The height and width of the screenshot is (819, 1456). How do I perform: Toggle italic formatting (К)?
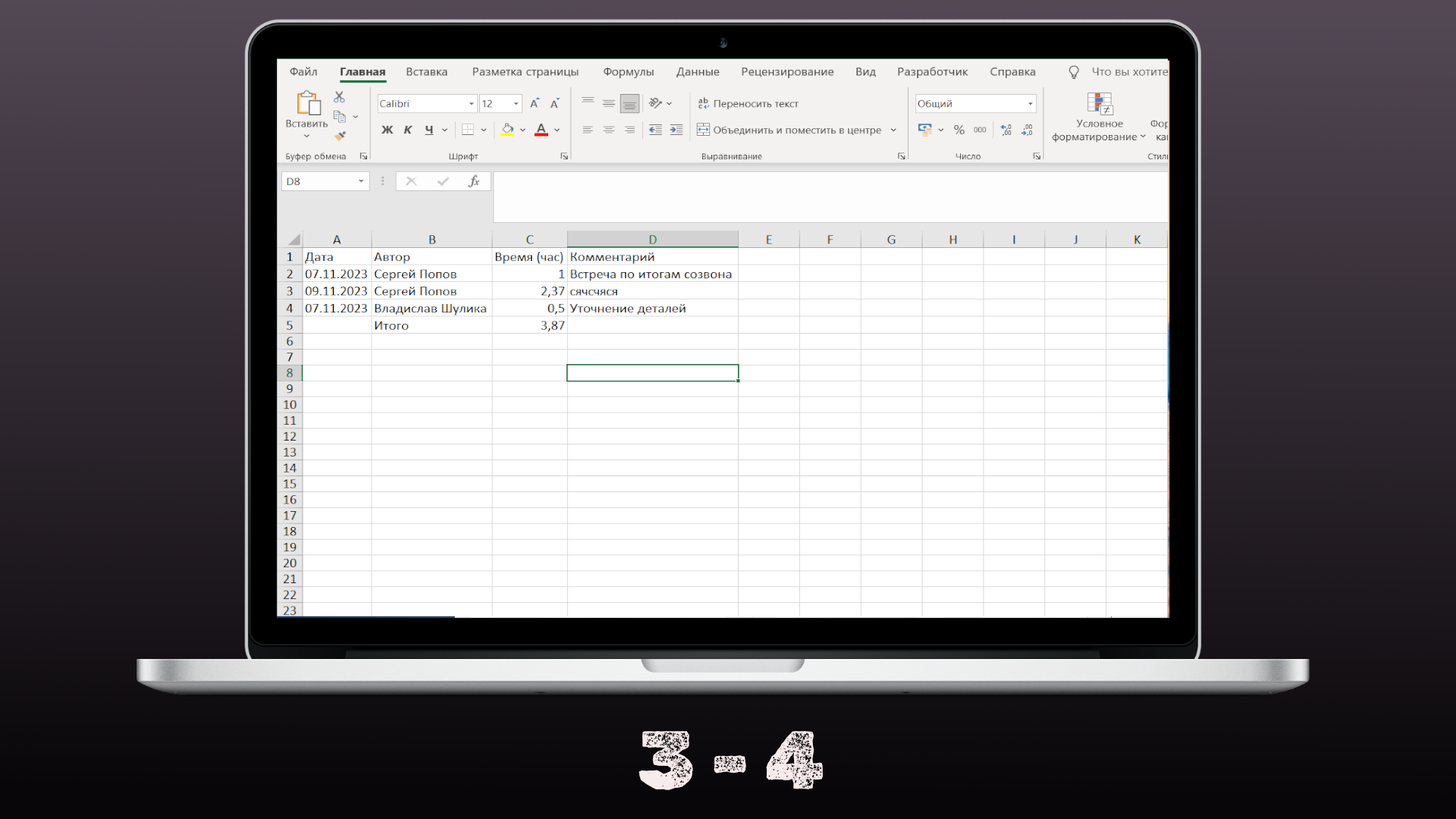tap(408, 130)
